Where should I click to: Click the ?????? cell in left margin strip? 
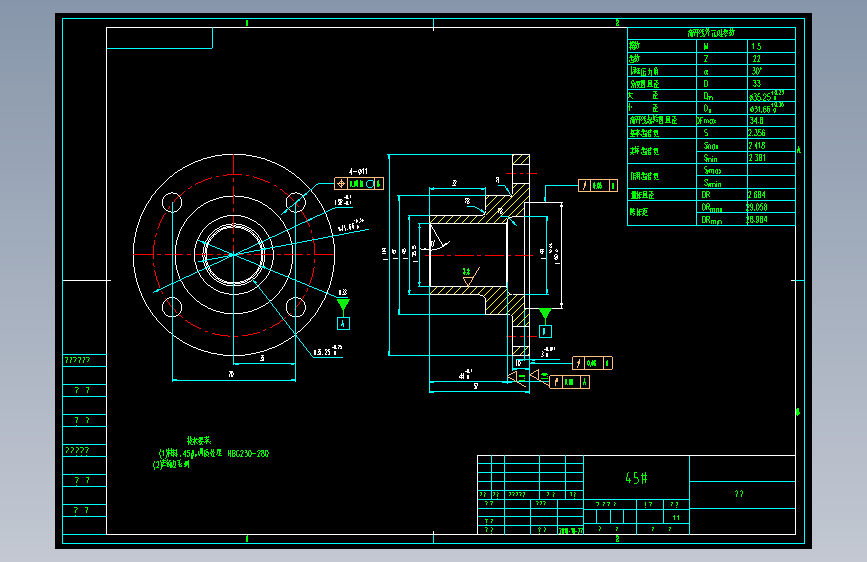coord(85,361)
